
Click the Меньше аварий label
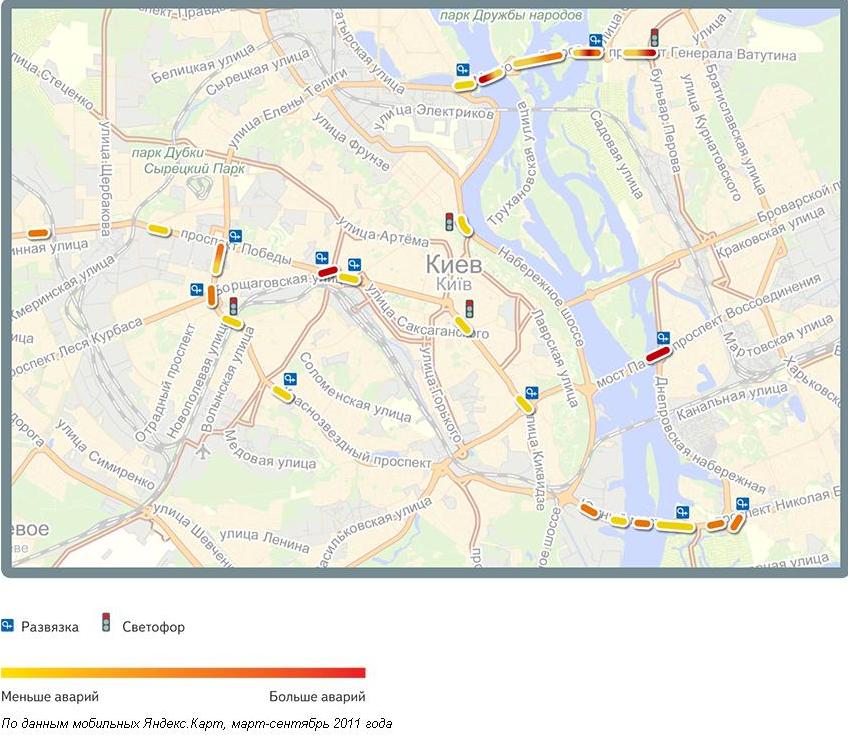pyautogui.click(x=50, y=696)
